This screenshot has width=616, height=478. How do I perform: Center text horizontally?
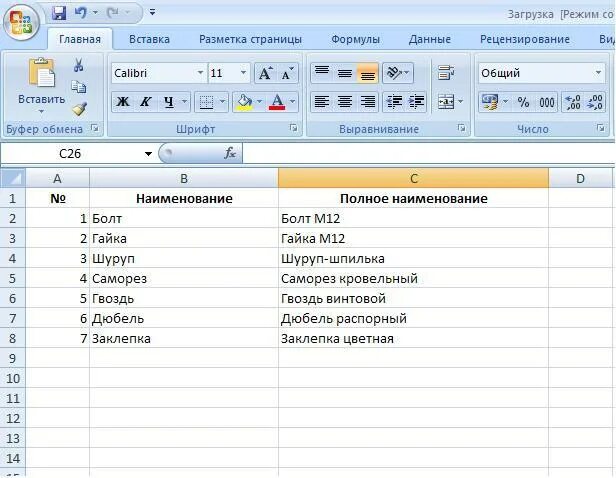[345, 102]
